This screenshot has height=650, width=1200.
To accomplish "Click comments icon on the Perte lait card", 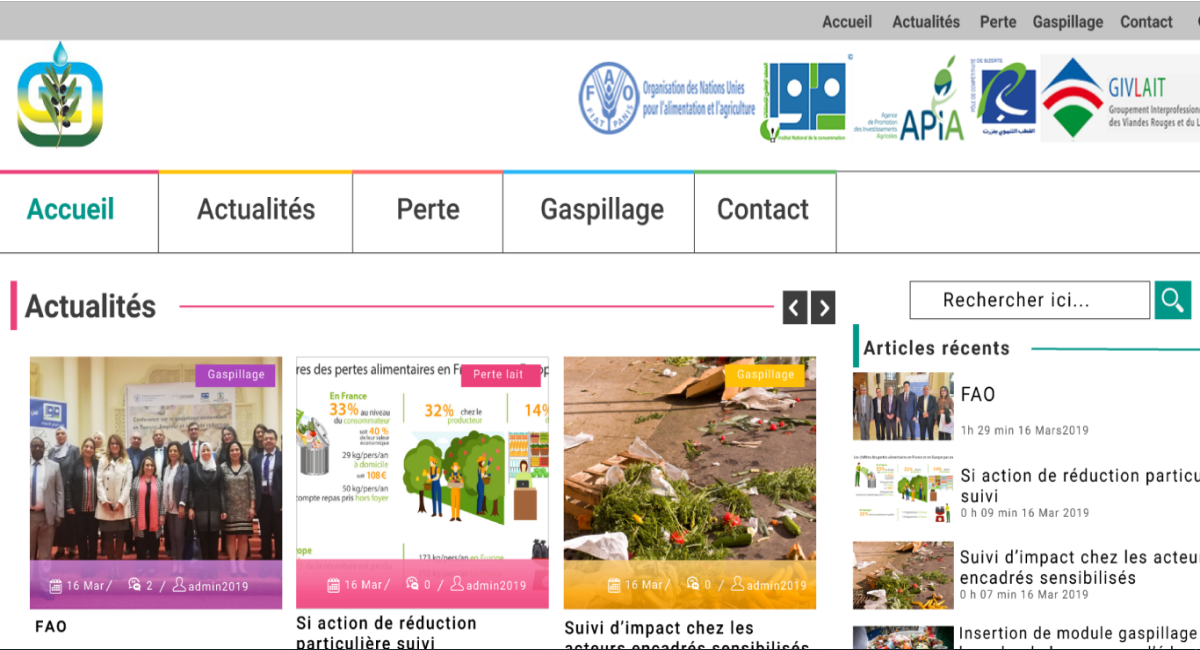I will 412,585.
